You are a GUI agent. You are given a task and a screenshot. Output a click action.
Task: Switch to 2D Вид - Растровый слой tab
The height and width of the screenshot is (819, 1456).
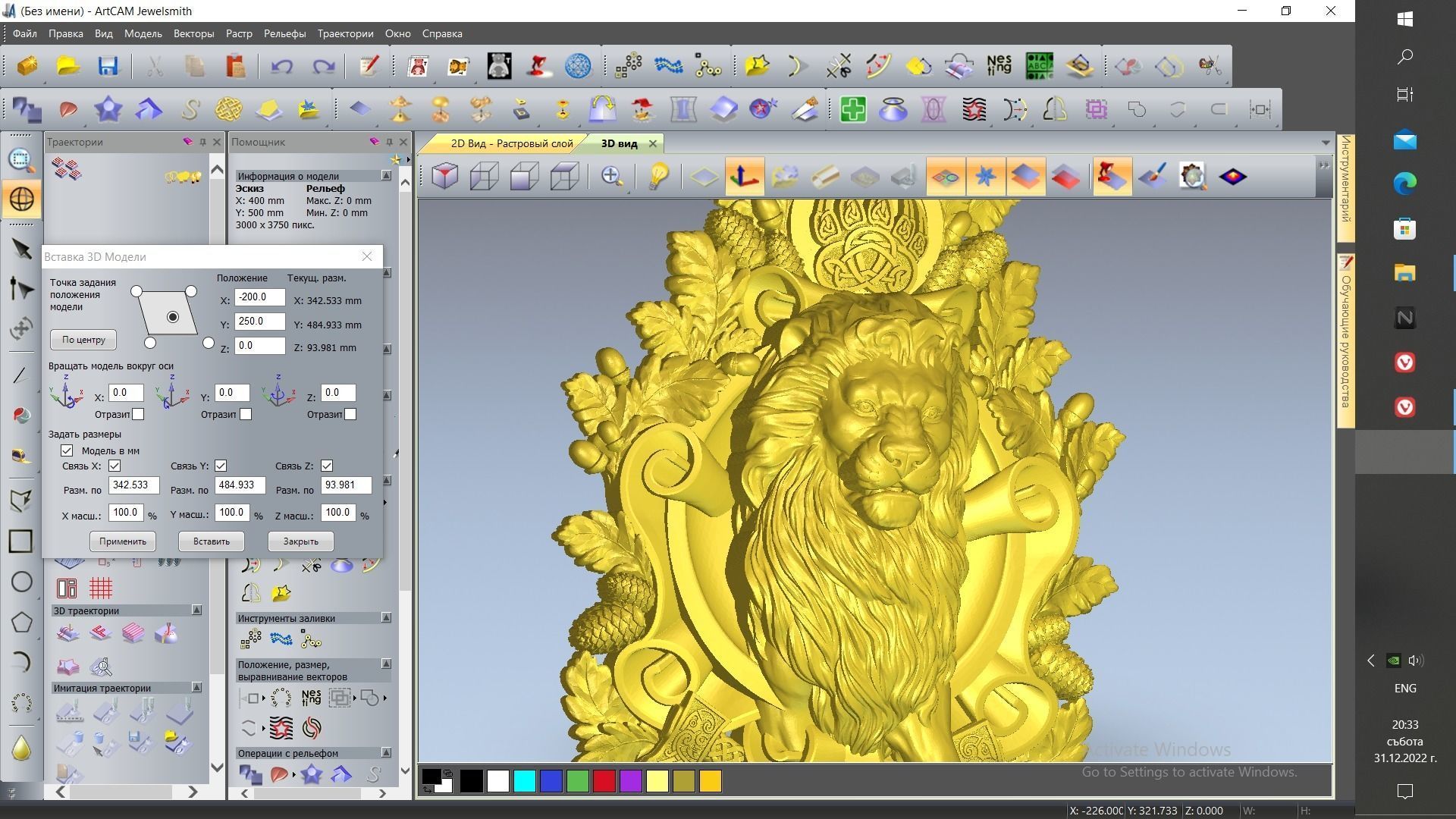click(x=512, y=143)
